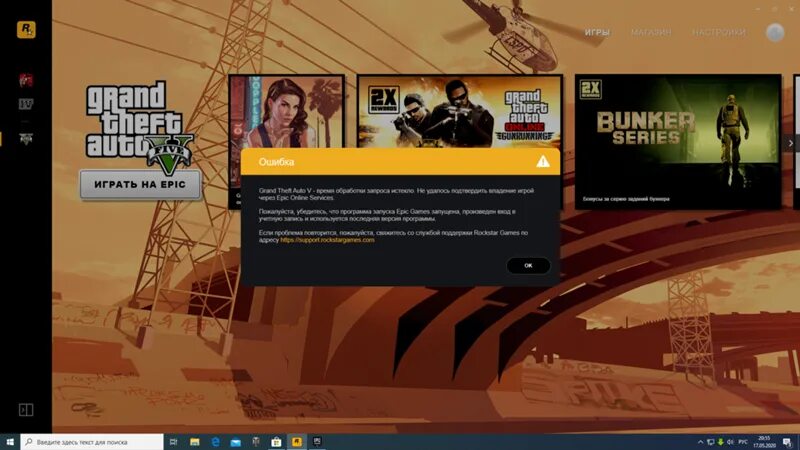Click the network tray icon
This screenshot has width=800, height=450.
[x=710, y=442]
